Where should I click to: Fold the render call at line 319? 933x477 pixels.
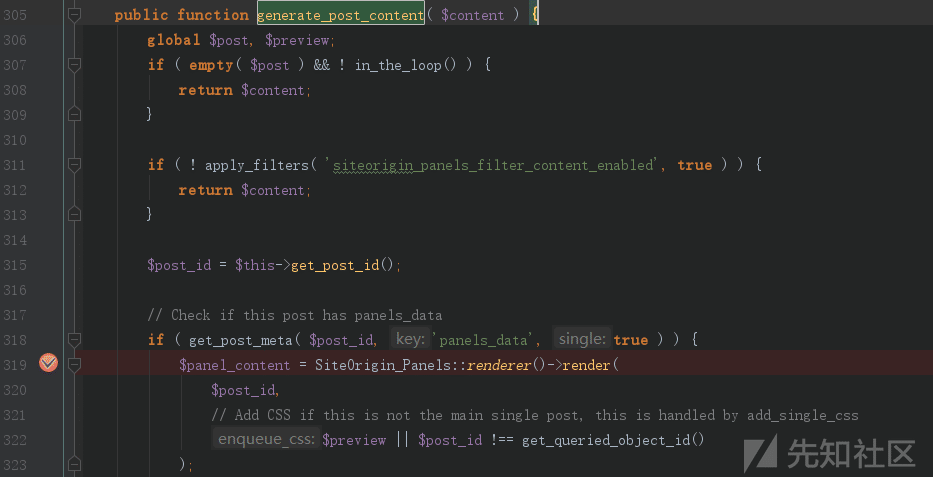click(x=74, y=364)
